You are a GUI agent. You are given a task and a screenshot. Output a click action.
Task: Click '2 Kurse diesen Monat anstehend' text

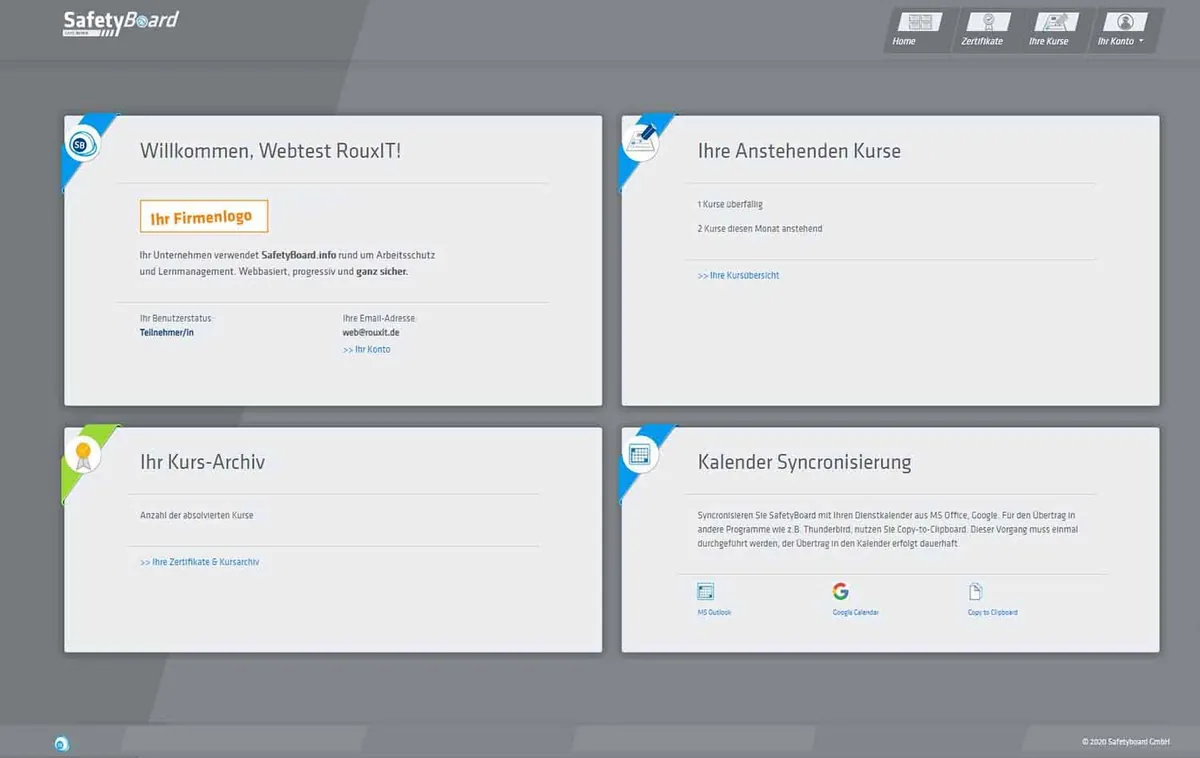tap(760, 229)
